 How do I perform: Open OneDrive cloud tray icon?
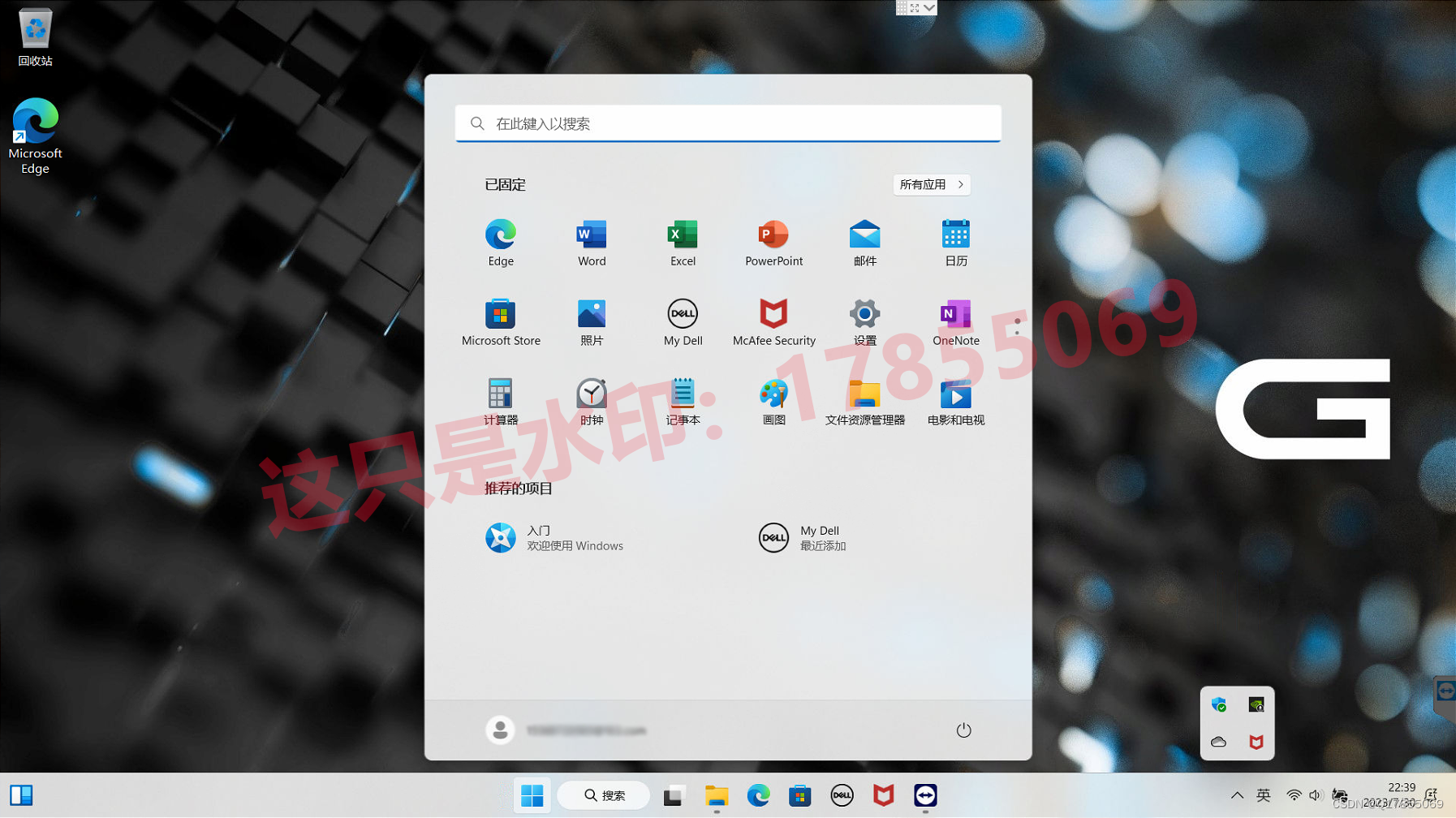point(1219,742)
